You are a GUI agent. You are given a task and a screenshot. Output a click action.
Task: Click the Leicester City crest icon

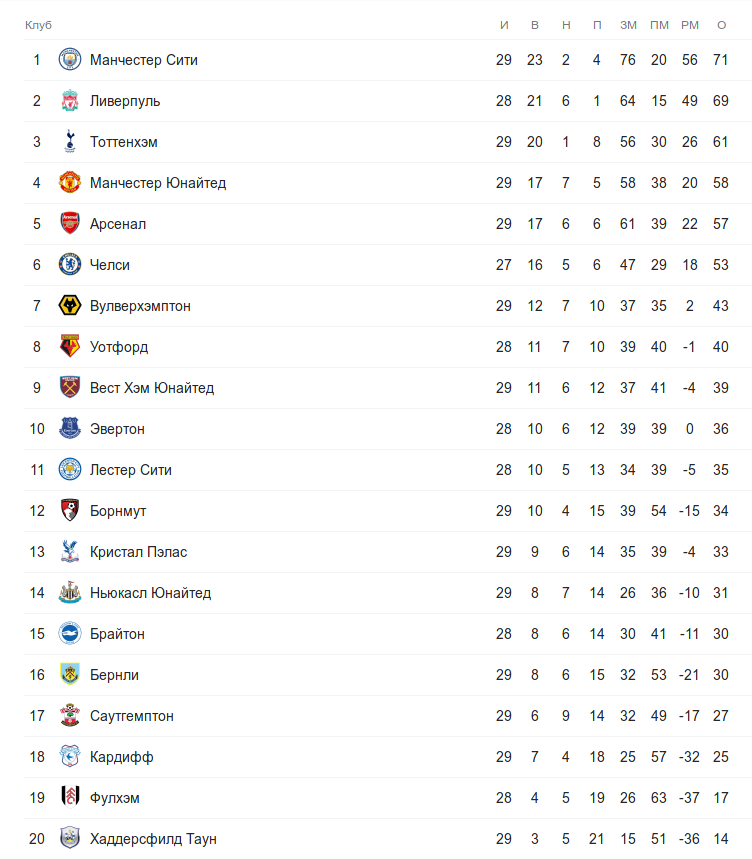[x=69, y=470]
